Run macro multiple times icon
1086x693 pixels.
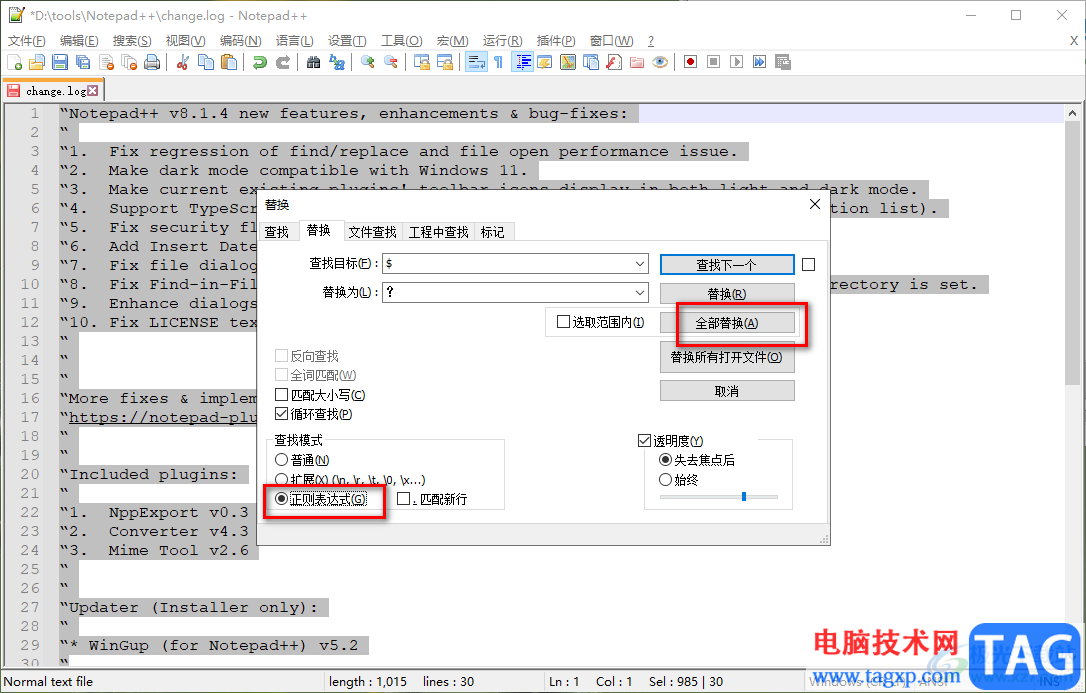[760, 62]
